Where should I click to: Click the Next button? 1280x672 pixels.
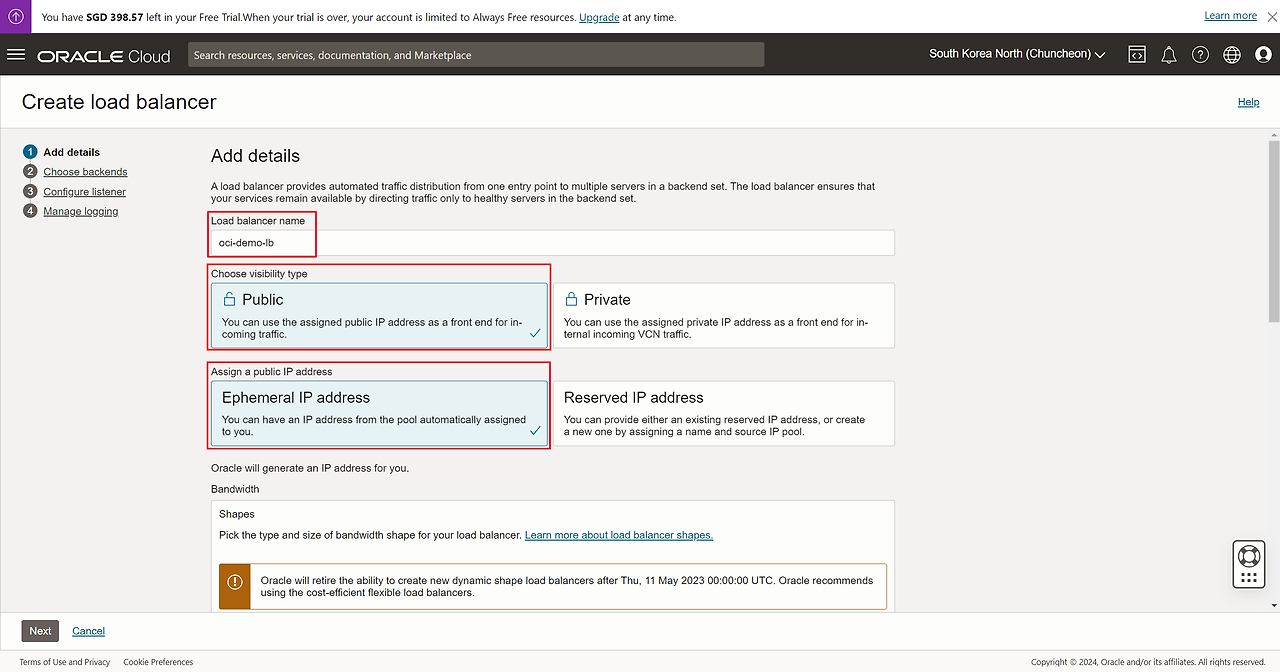point(40,631)
